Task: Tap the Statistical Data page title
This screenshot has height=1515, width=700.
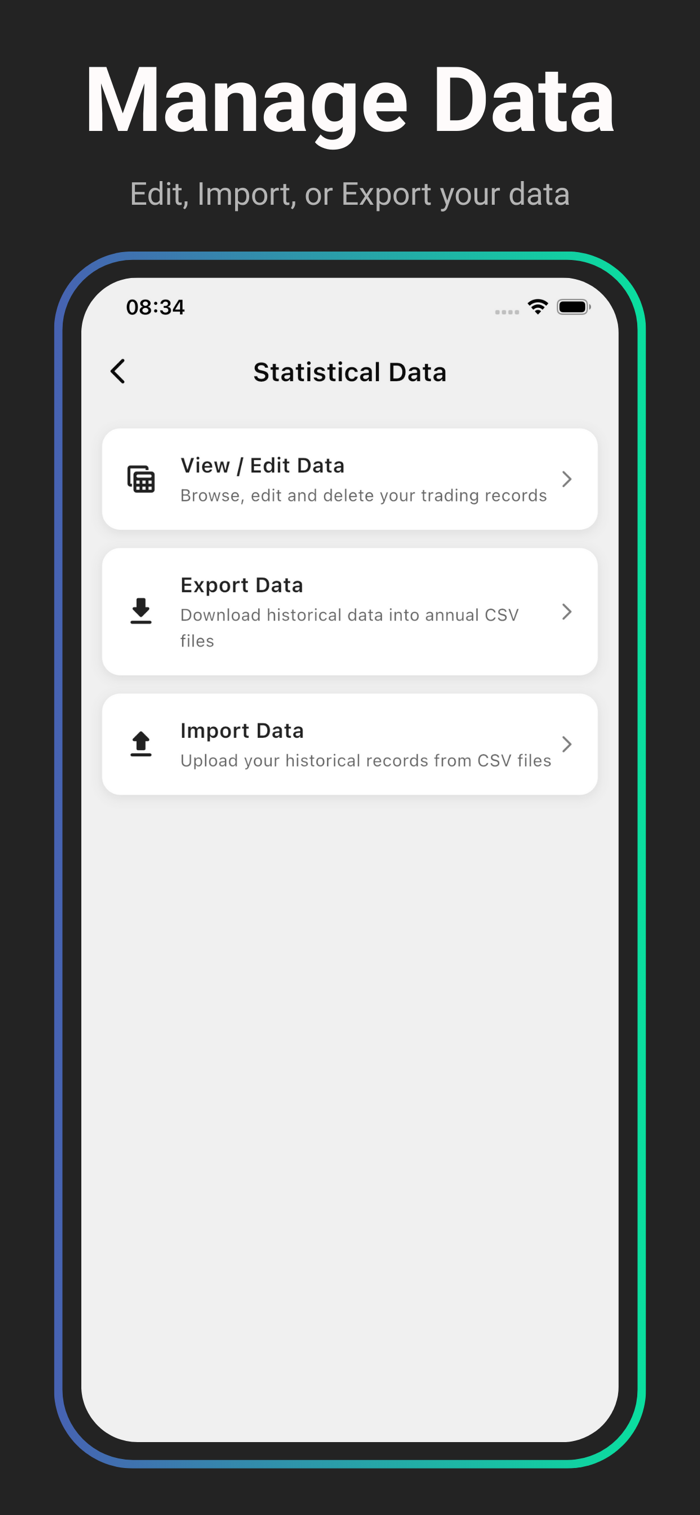Action: 350,372
